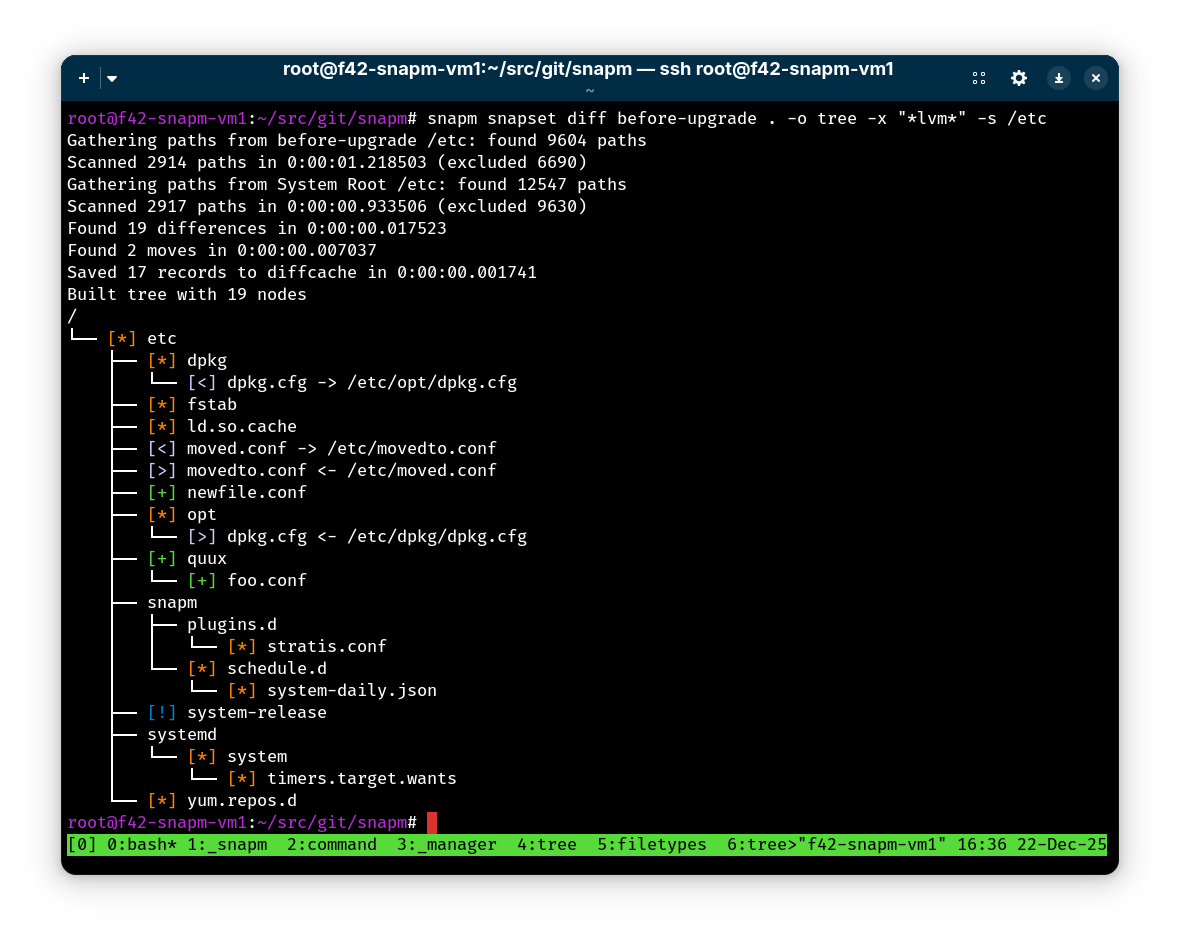Click the four-dot grid icon in titlebar
The width and height of the screenshot is (1180, 942).
pos(979,78)
